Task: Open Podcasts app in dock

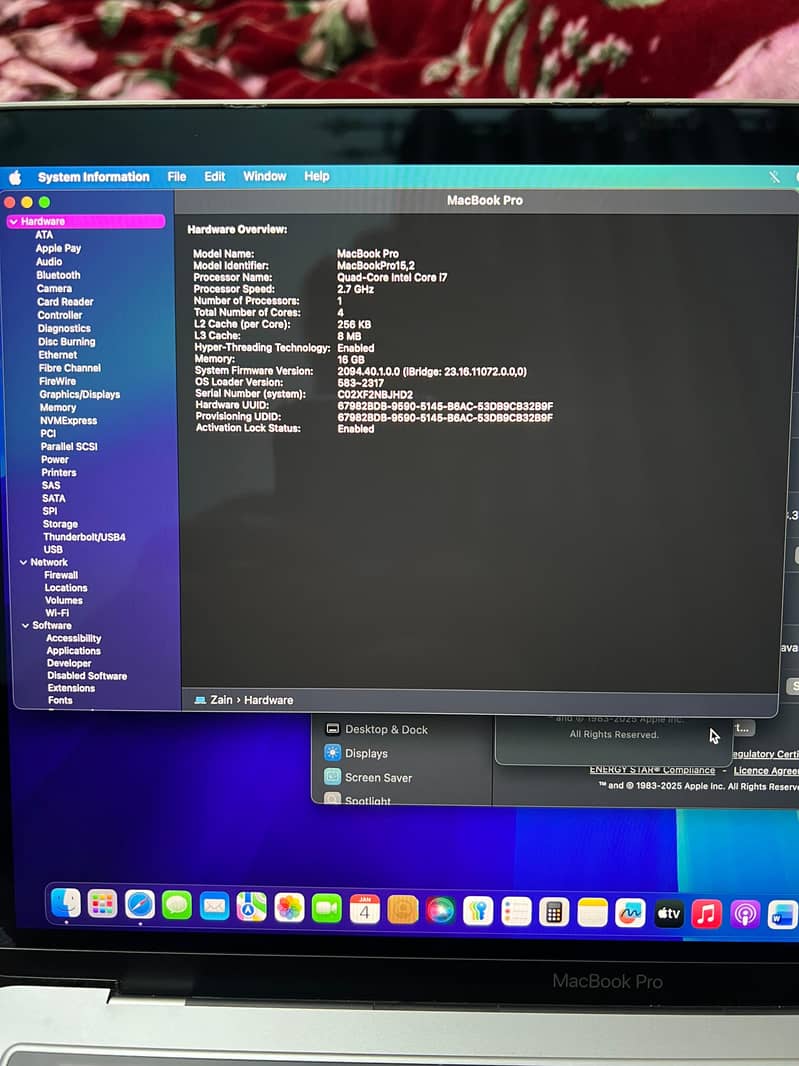Action: [x=745, y=915]
